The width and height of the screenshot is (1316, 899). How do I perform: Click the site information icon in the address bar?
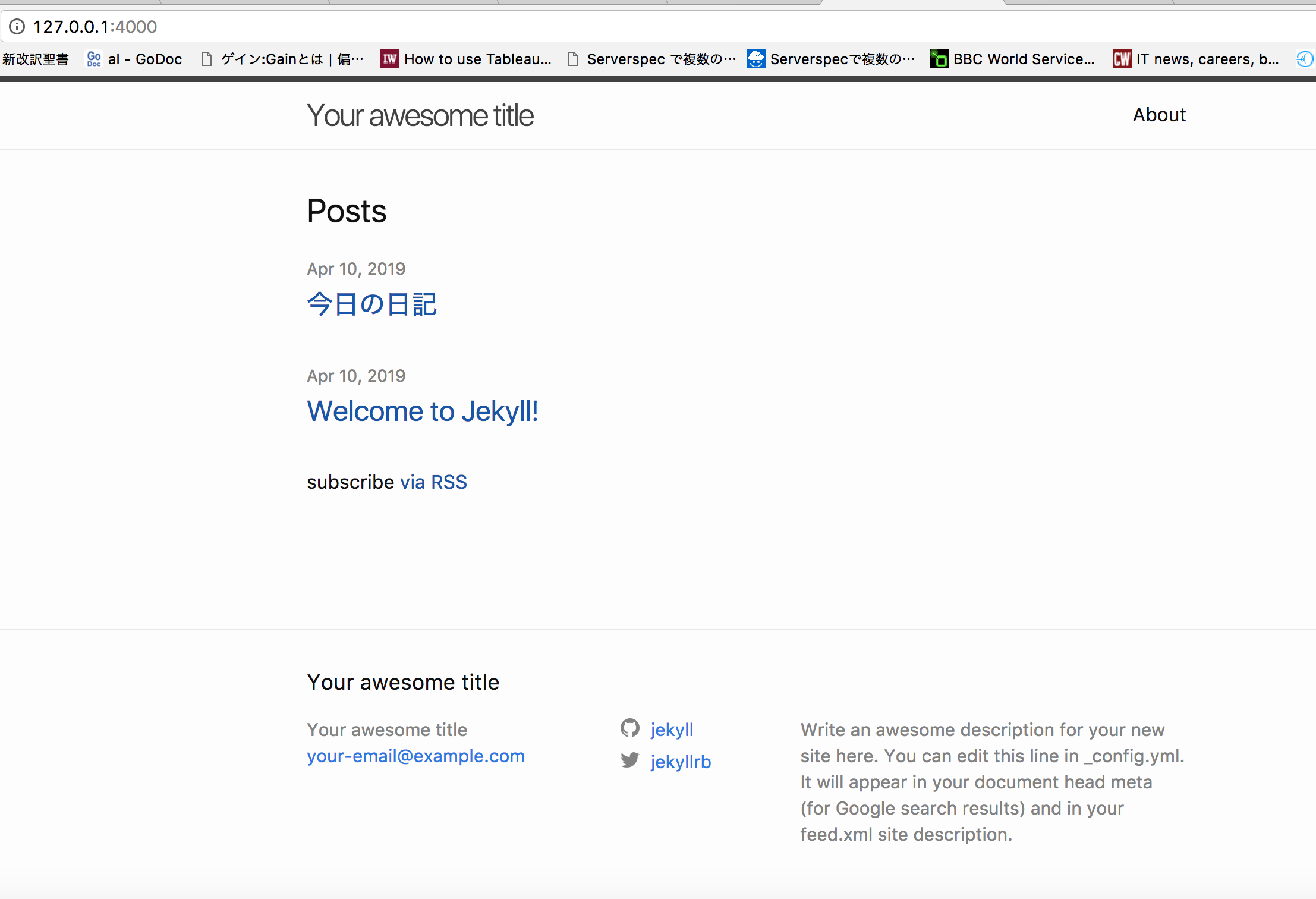pyautogui.click(x=17, y=26)
